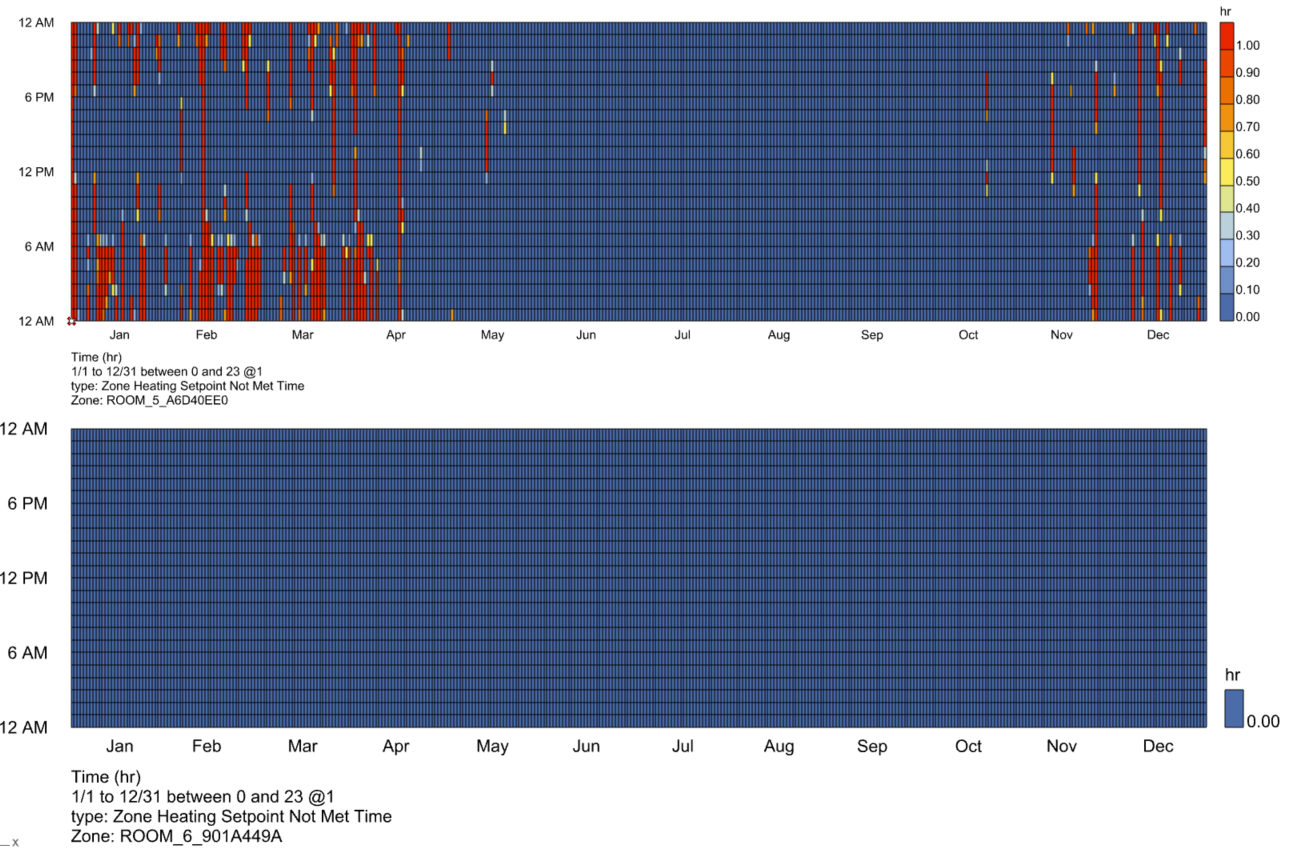Viewport: 1291px width, 854px height.
Task: Click the underscore mark beside the small x
Action: coord(4,846)
